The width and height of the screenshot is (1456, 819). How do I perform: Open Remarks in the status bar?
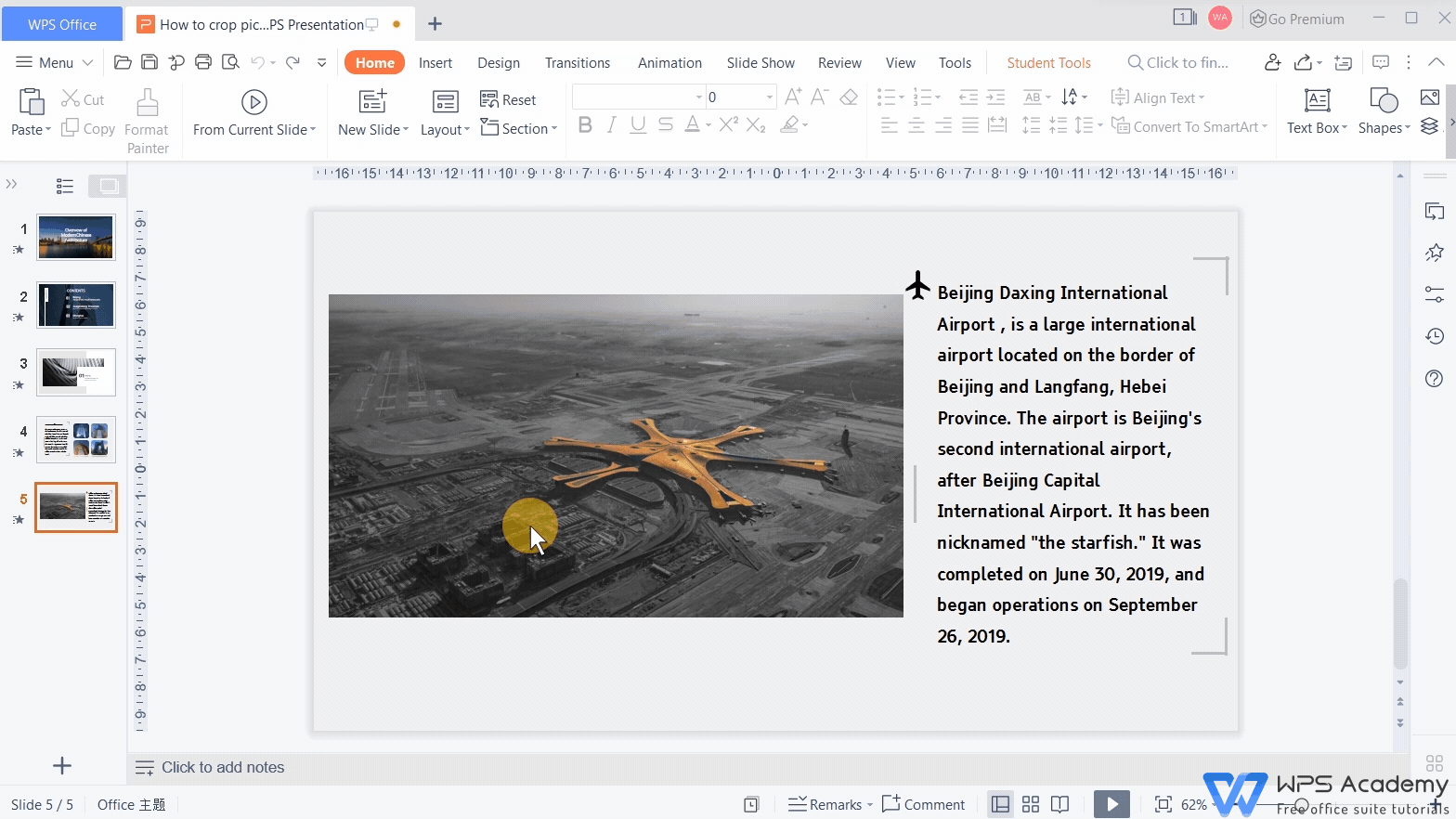830,804
